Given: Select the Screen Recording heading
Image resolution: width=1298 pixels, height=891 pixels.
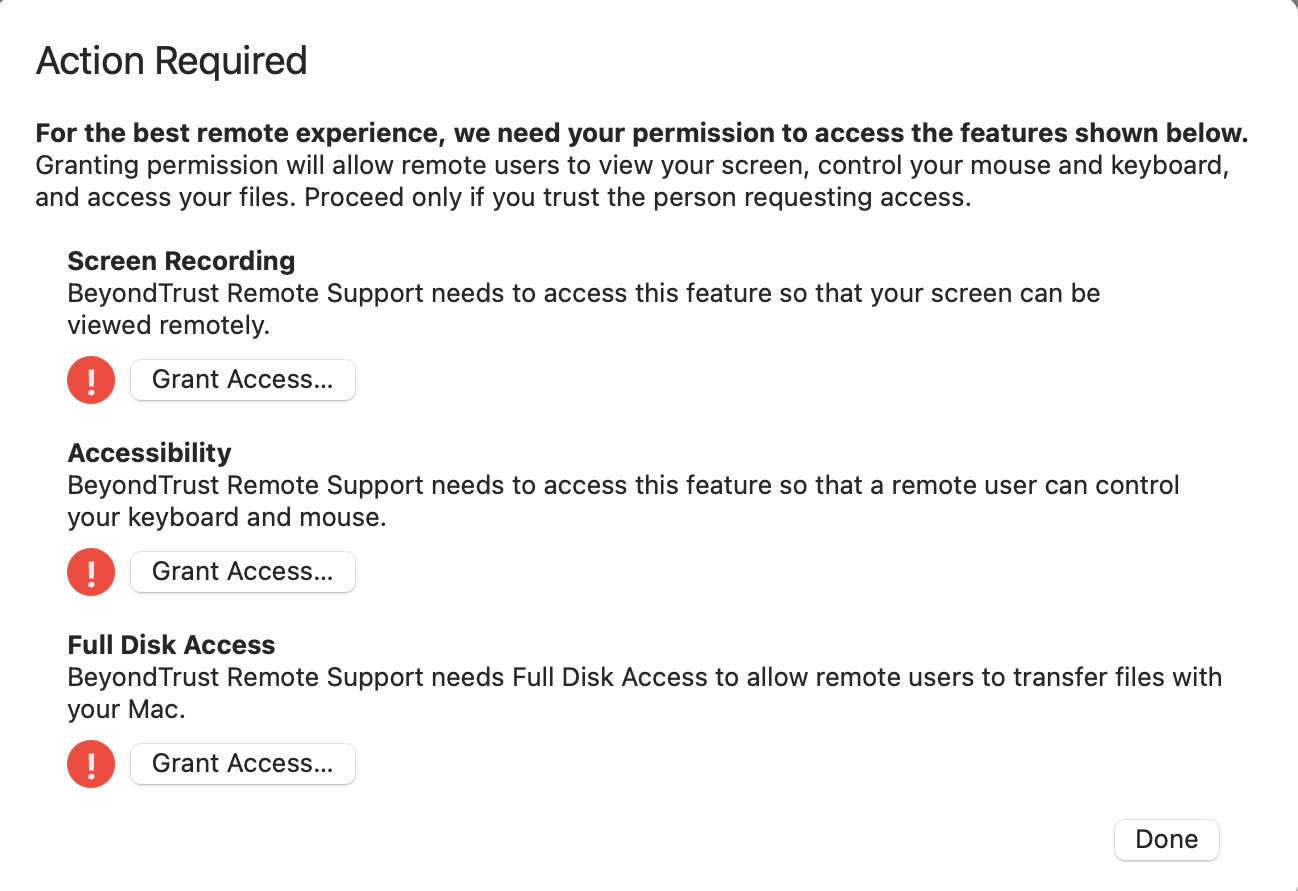Looking at the screenshot, I should coord(181,261).
